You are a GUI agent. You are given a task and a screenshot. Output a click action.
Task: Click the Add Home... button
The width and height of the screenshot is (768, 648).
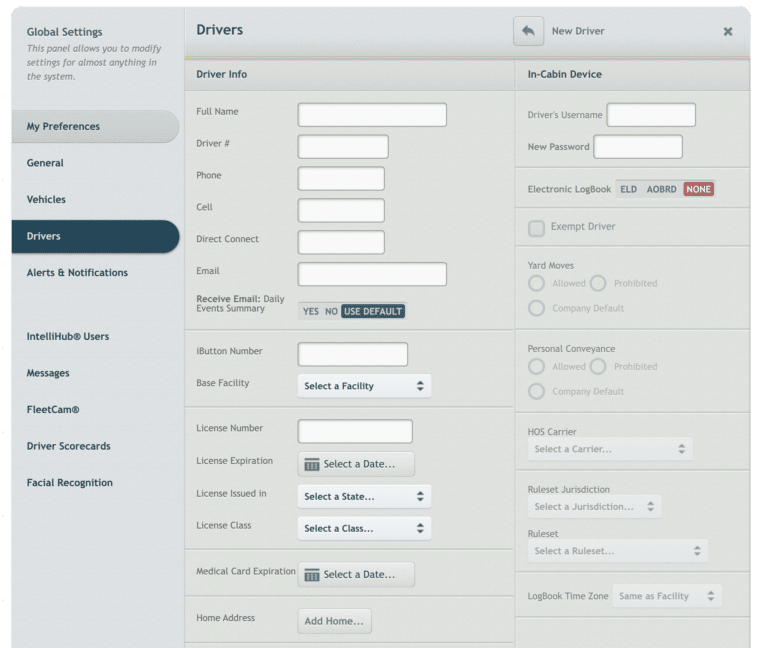(335, 621)
